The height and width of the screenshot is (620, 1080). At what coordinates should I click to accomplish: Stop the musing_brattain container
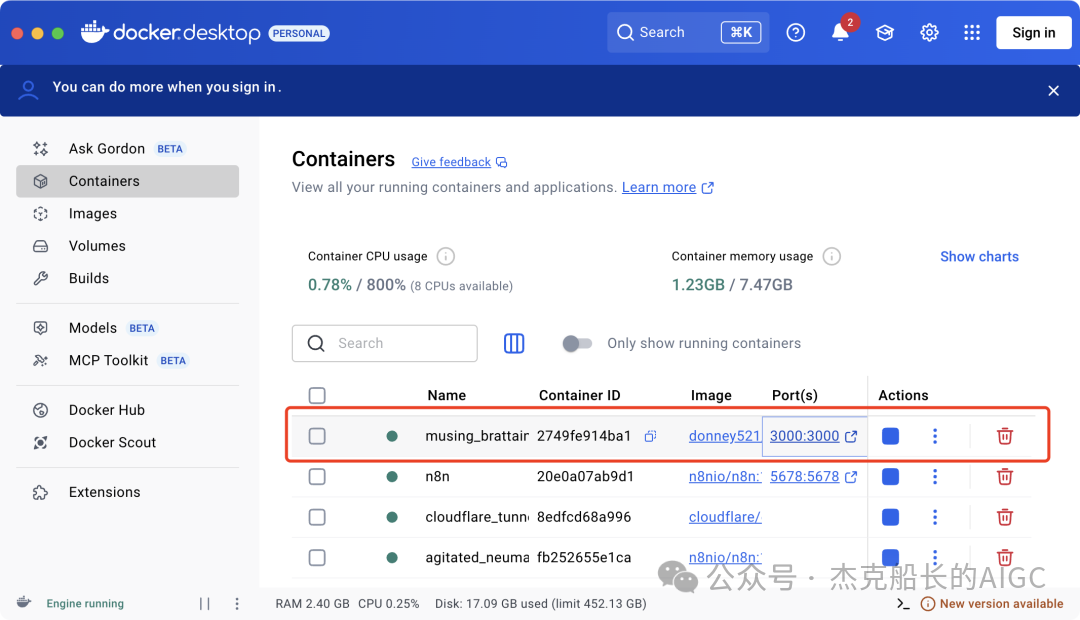coord(891,436)
